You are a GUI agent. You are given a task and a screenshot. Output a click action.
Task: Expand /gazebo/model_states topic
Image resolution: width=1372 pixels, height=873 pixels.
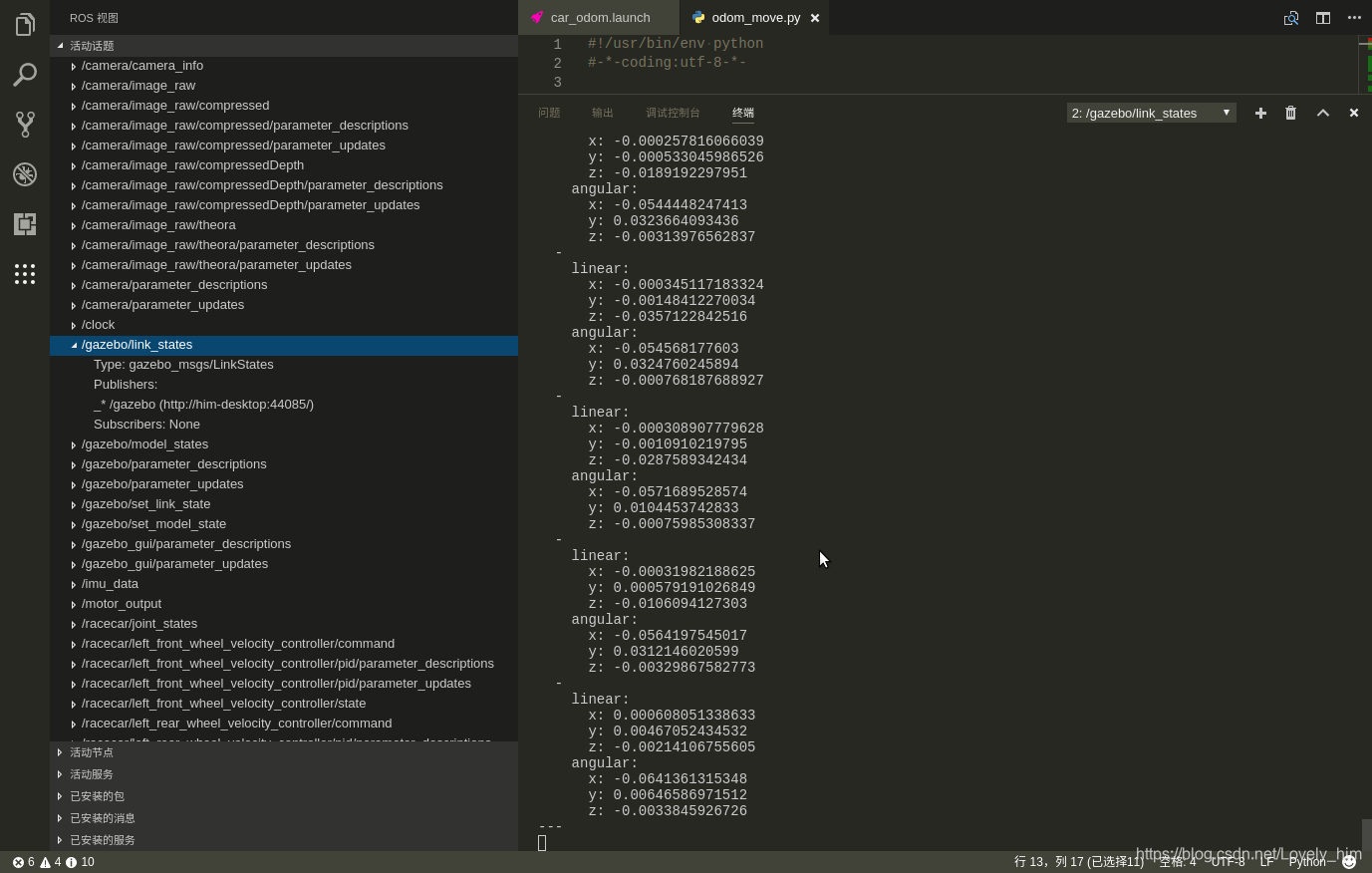(74, 444)
